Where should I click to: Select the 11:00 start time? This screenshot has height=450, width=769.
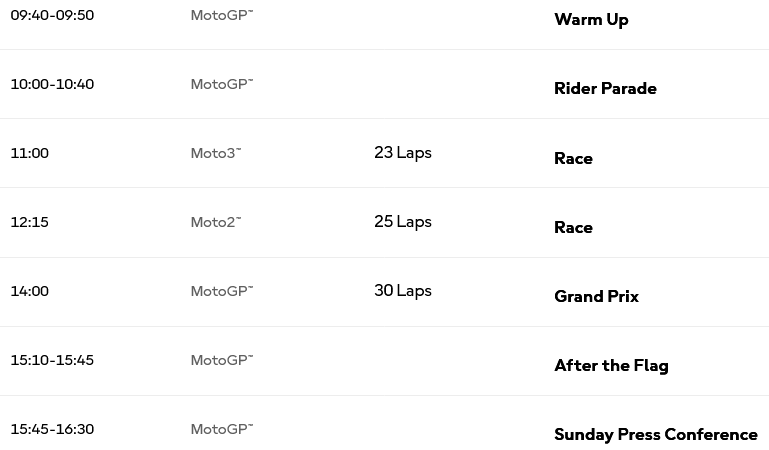pyautogui.click(x=29, y=153)
